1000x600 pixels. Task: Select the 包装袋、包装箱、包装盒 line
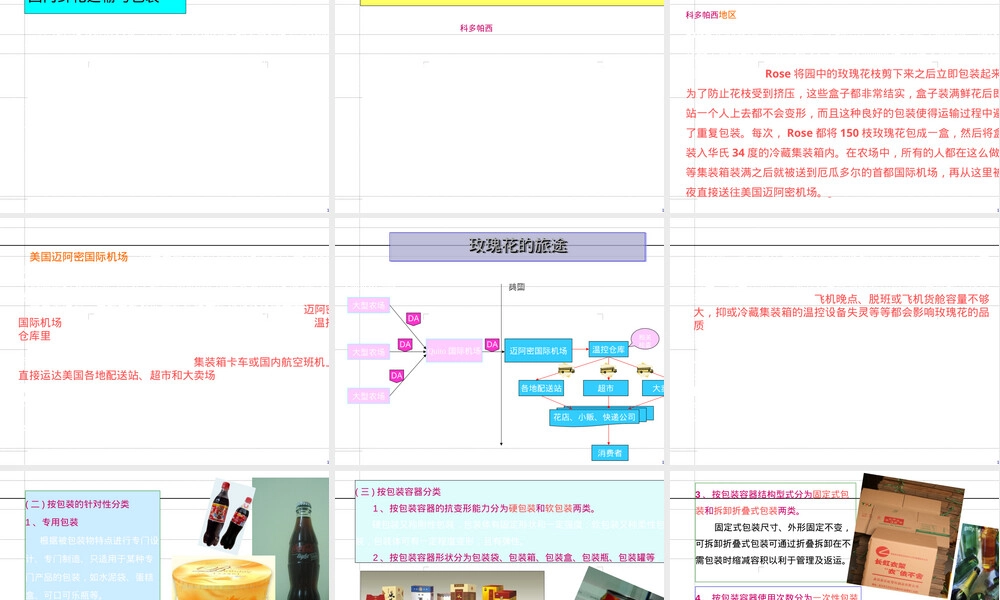(x=514, y=557)
